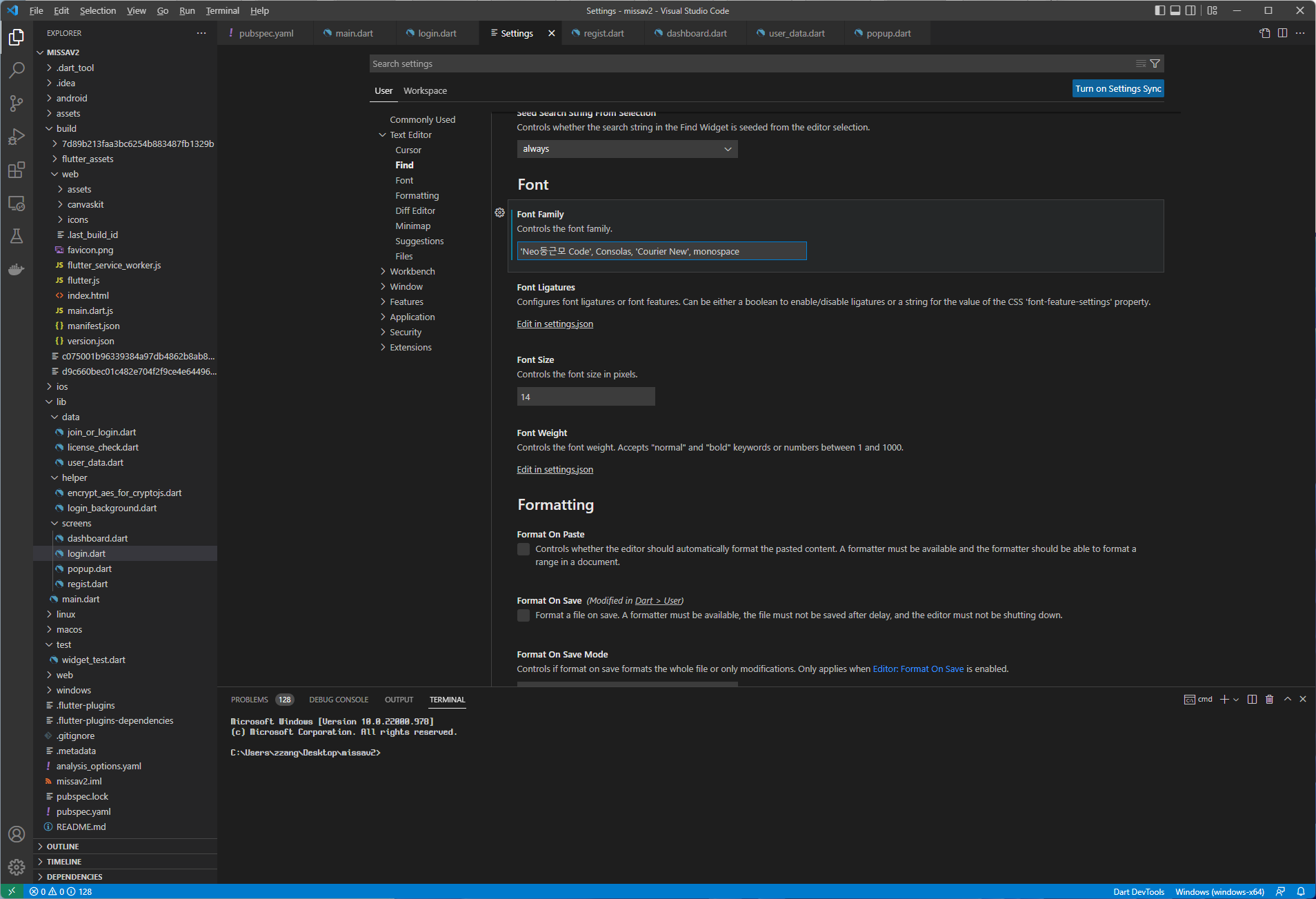Click the Explorer more actions ellipsis
1316x899 pixels.
[201, 33]
